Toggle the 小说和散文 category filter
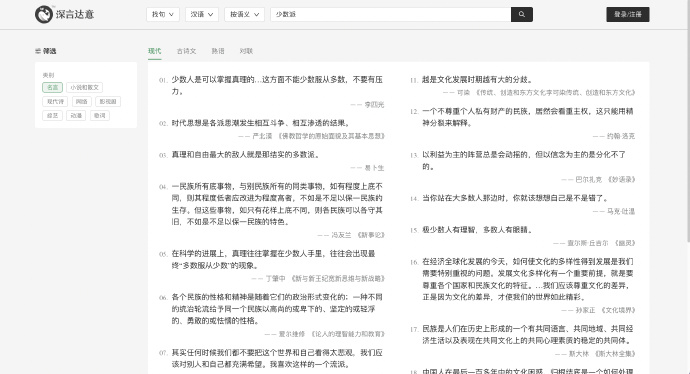Viewport: 690px width, 374px height. 84,88
